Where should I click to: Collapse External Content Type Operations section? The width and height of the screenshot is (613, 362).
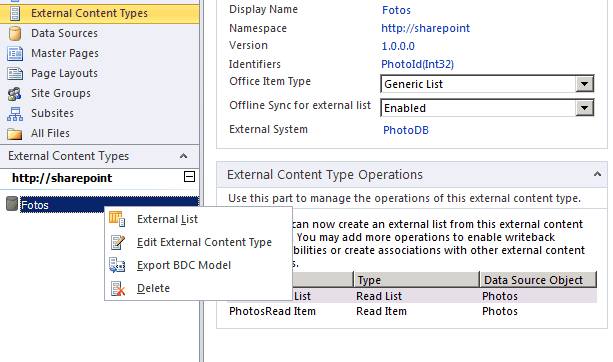point(597,174)
